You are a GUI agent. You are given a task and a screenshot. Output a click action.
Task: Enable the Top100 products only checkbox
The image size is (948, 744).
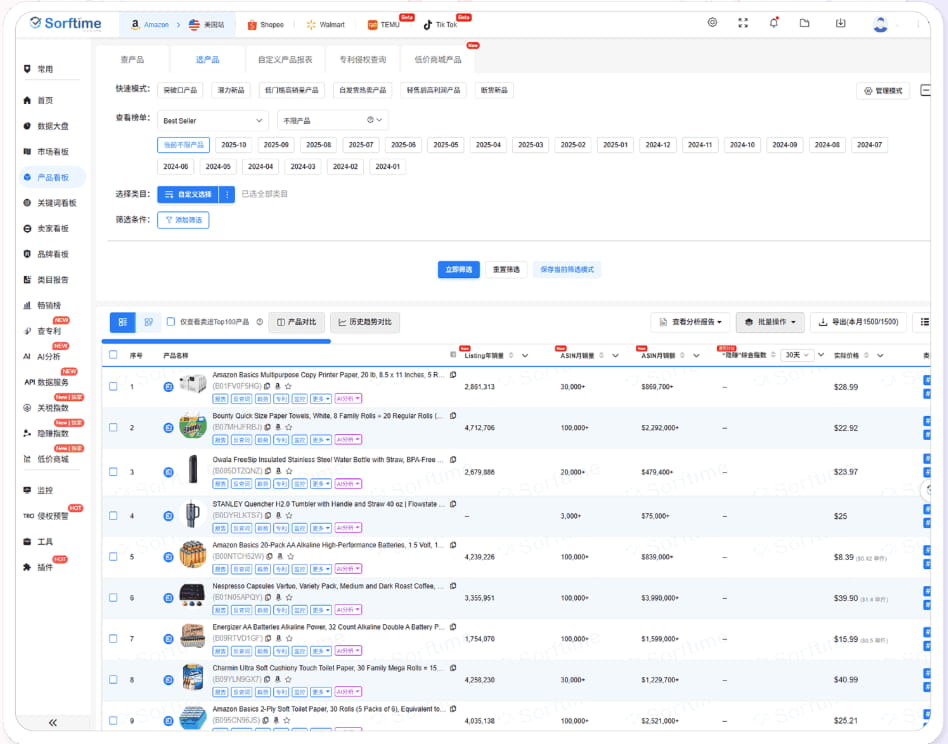170,322
